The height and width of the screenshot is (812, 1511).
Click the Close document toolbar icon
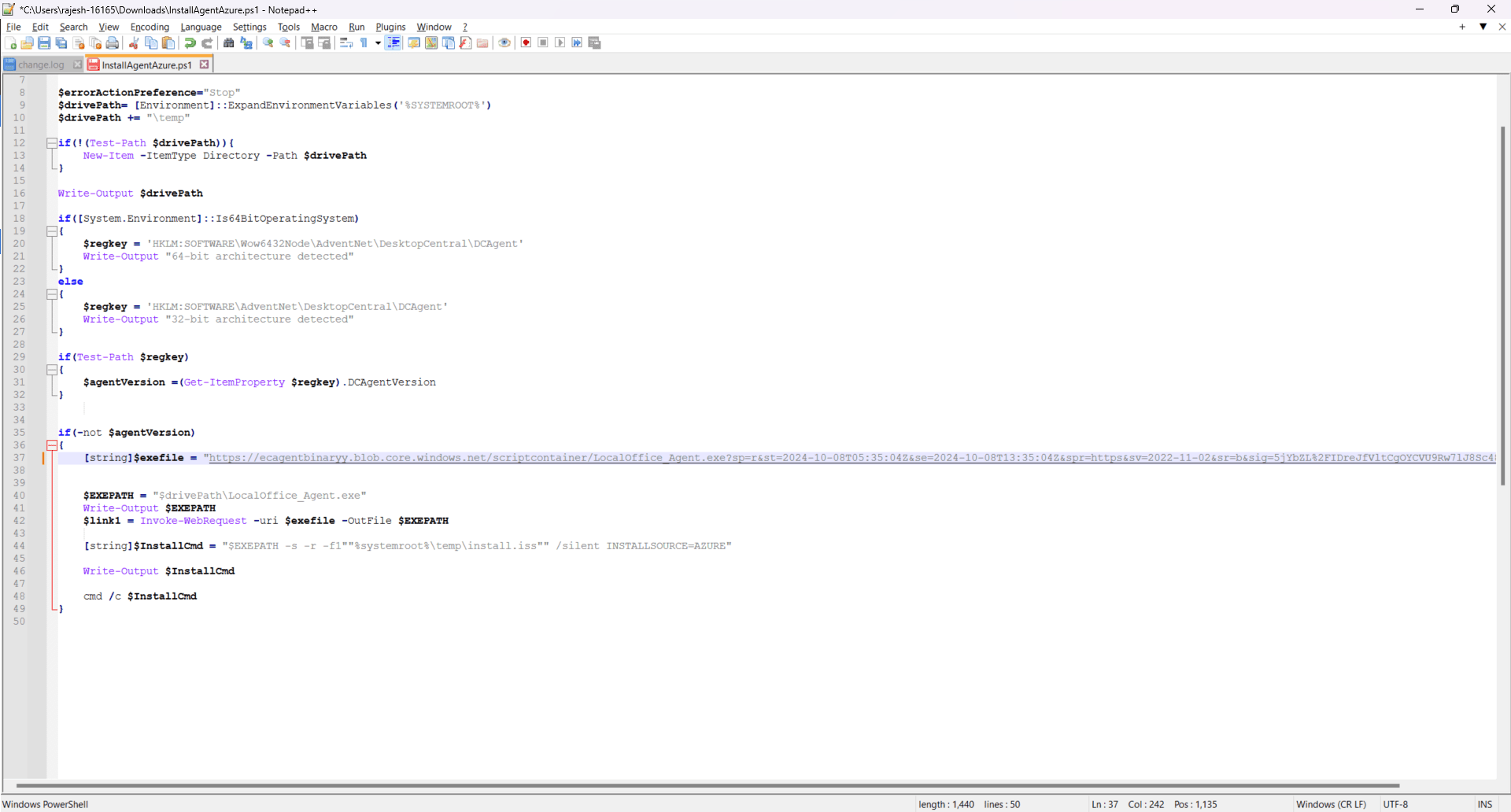(79, 43)
